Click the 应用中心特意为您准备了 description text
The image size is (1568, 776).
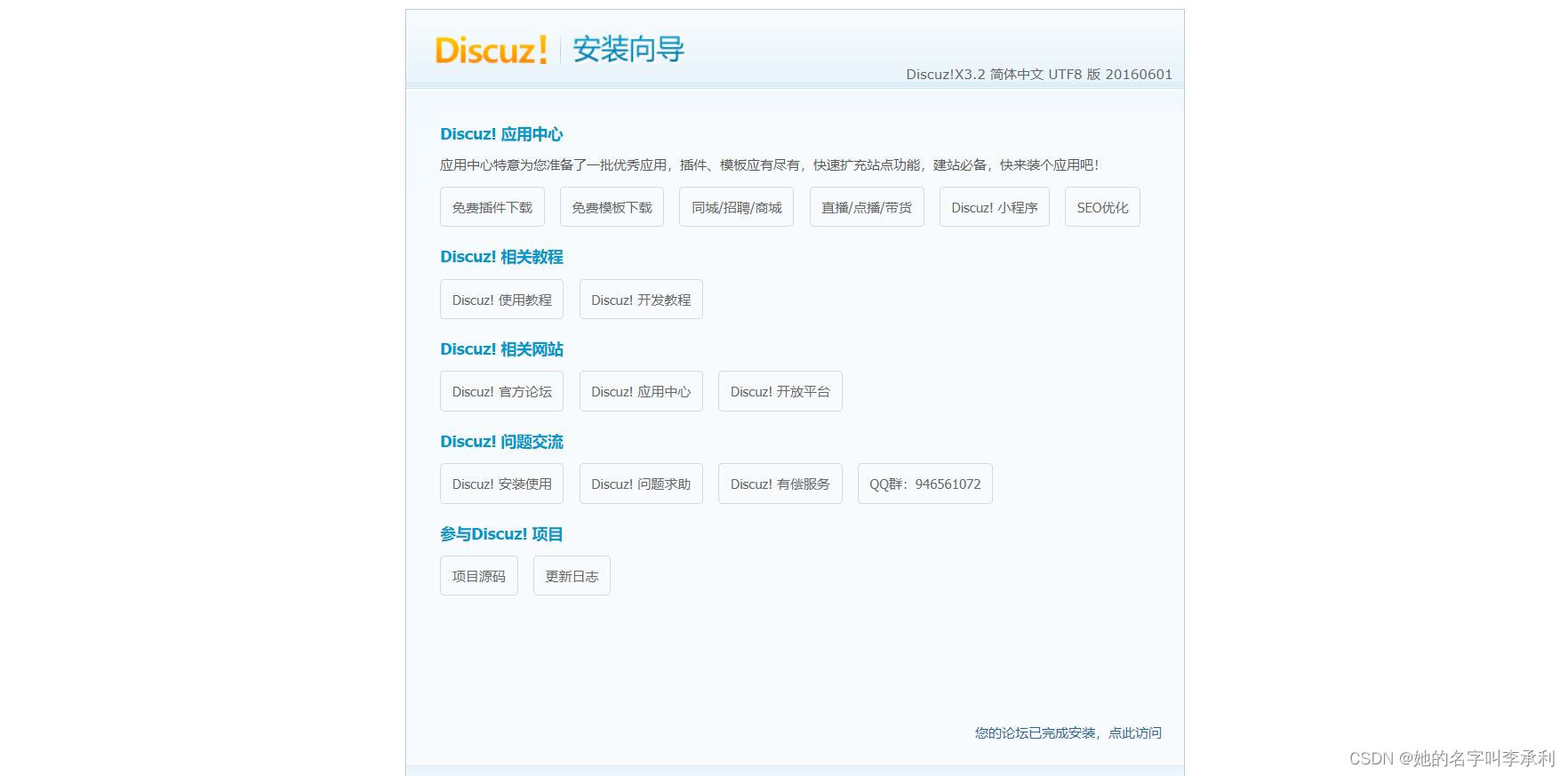click(x=770, y=164)
